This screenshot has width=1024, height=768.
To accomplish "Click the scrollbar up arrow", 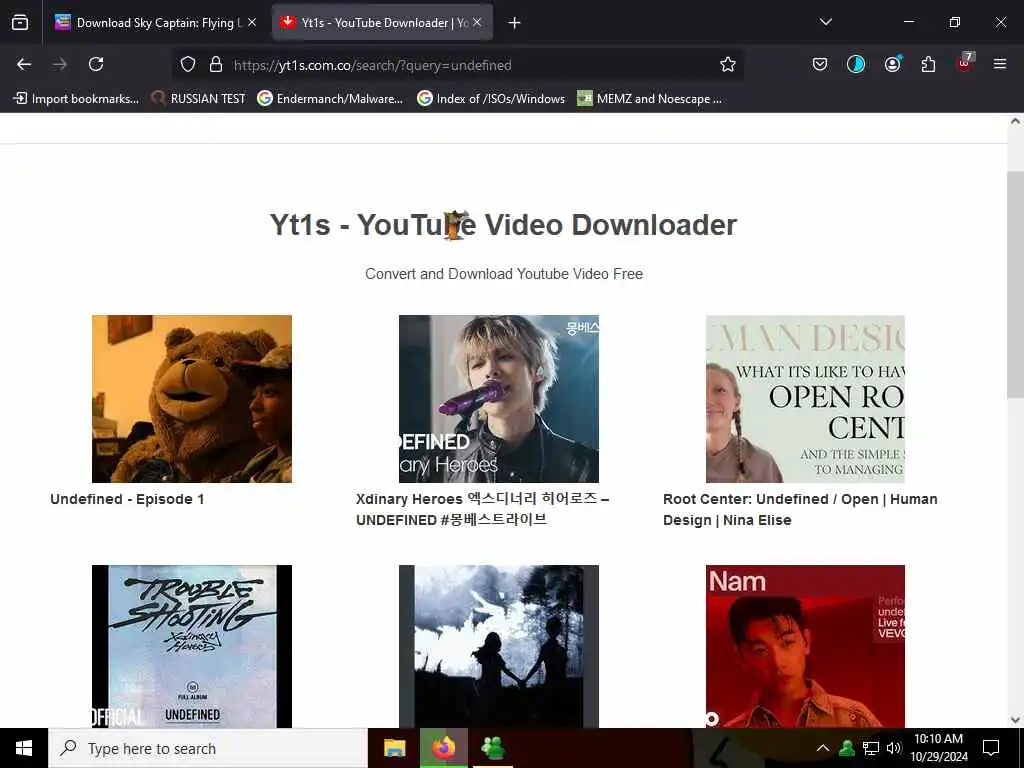I will click(x=1016, y=121).
